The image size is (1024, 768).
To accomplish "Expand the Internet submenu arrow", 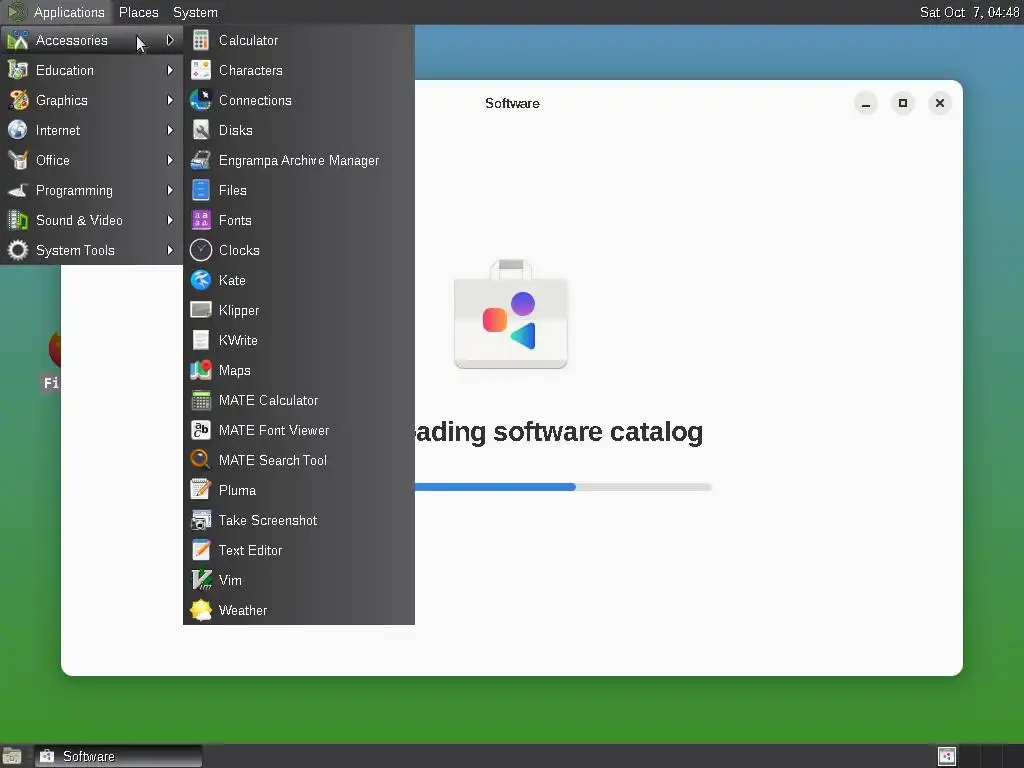I will click(x=170, y=131).
